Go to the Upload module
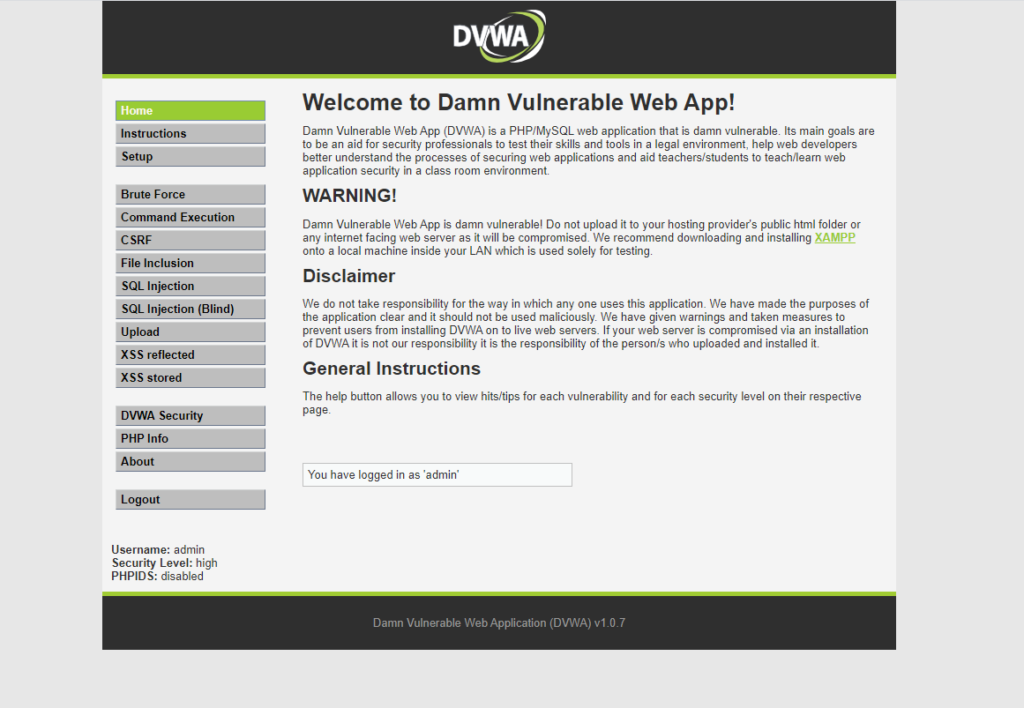The height and width of the screenshot is (708, 1024). click(190, 331)
